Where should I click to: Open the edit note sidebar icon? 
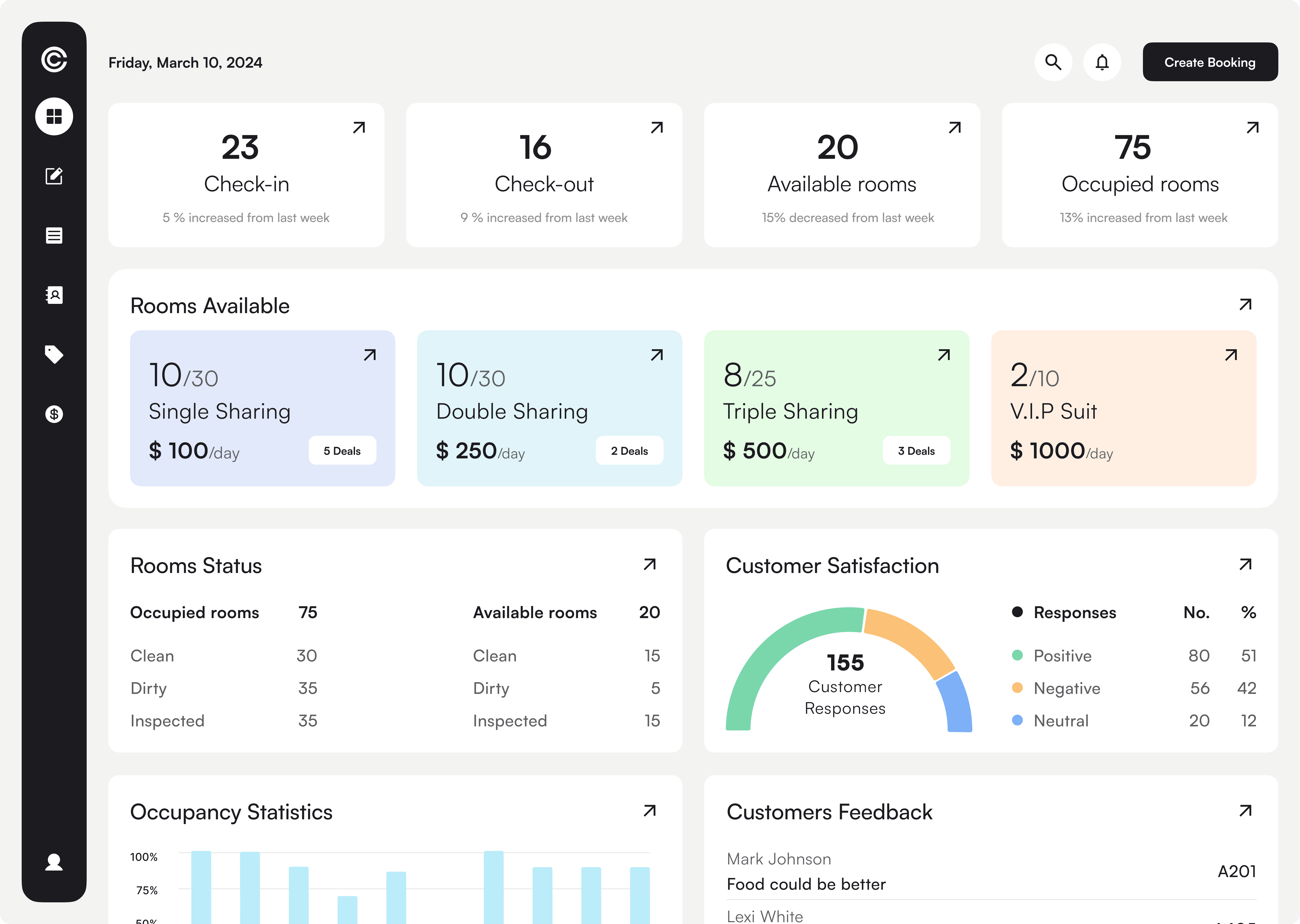pyautogui.click(x=54, y=176)
